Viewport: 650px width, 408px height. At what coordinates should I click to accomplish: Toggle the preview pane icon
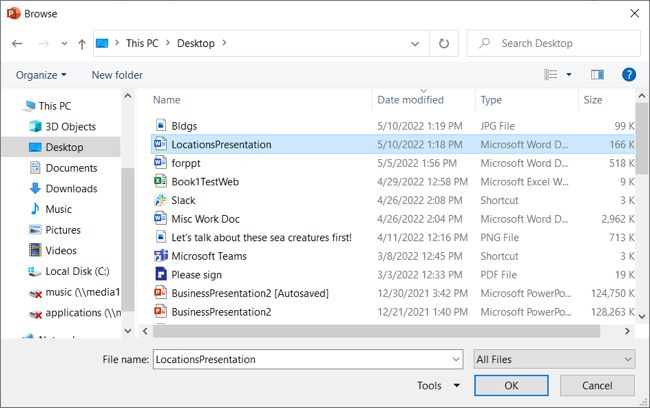(x=598, y=75)
